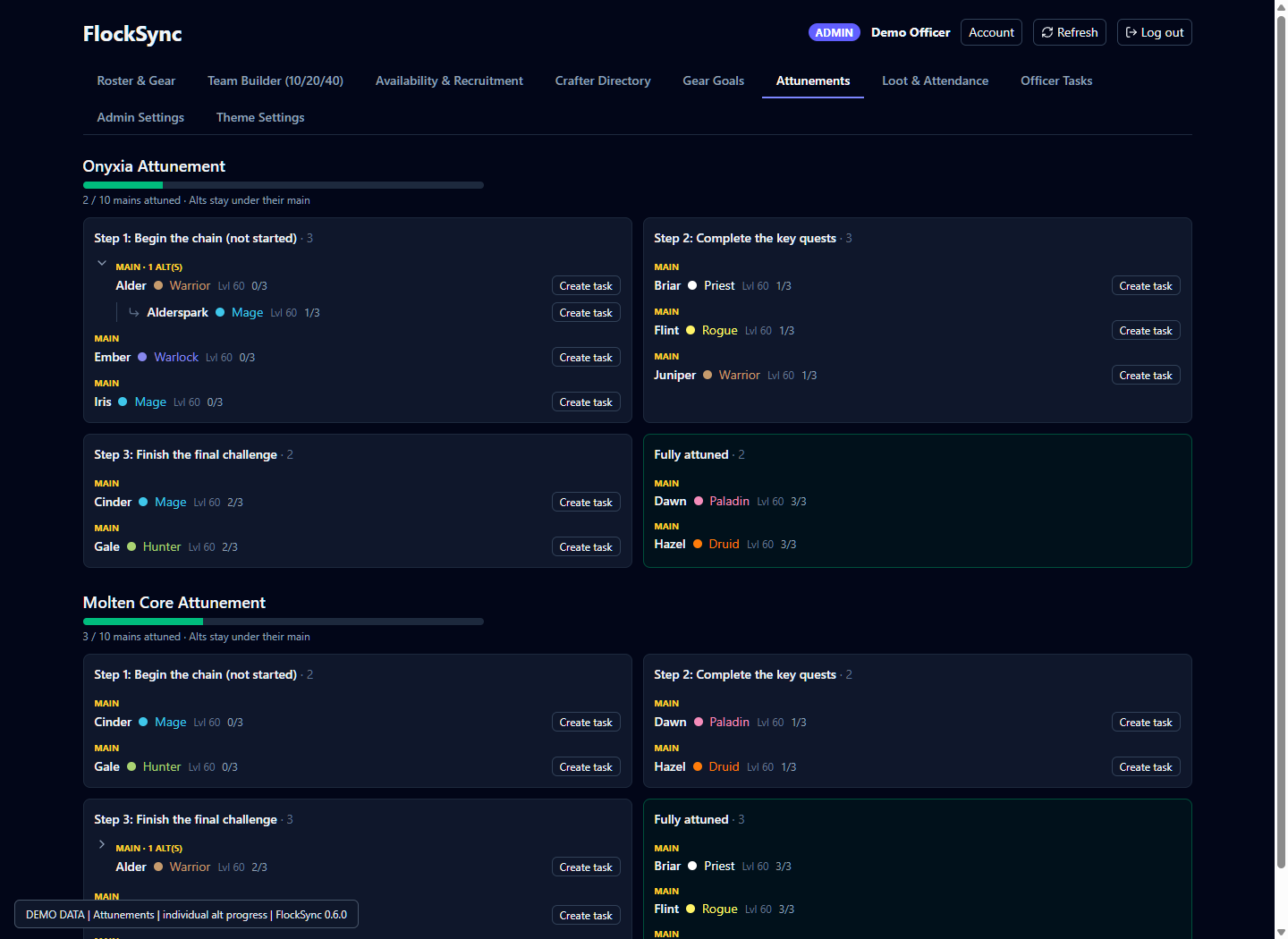Viewport: 1288px width, 939px height.
Task: Click 'Step 2: Complete the key quests' Onyxia heading
Action: point(745,239)
